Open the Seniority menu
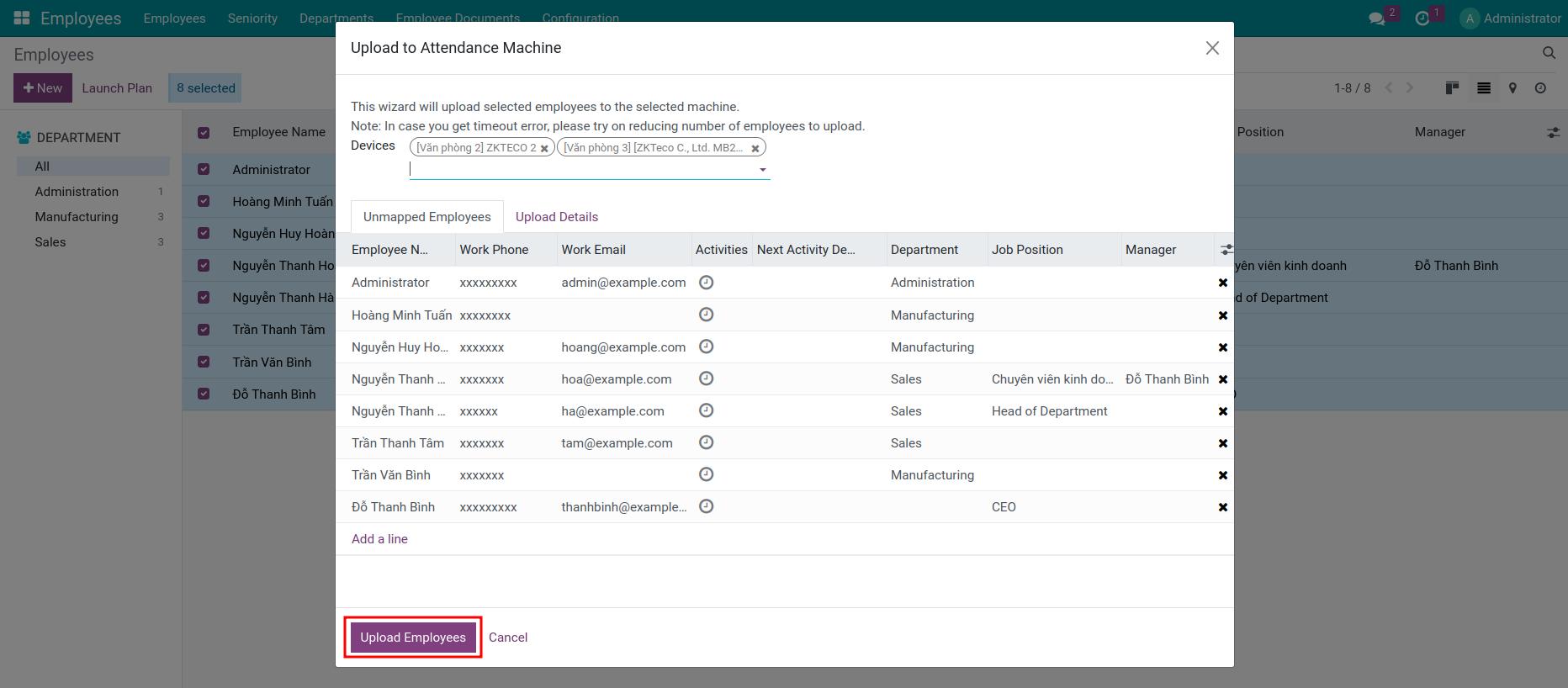 [252, 19]
